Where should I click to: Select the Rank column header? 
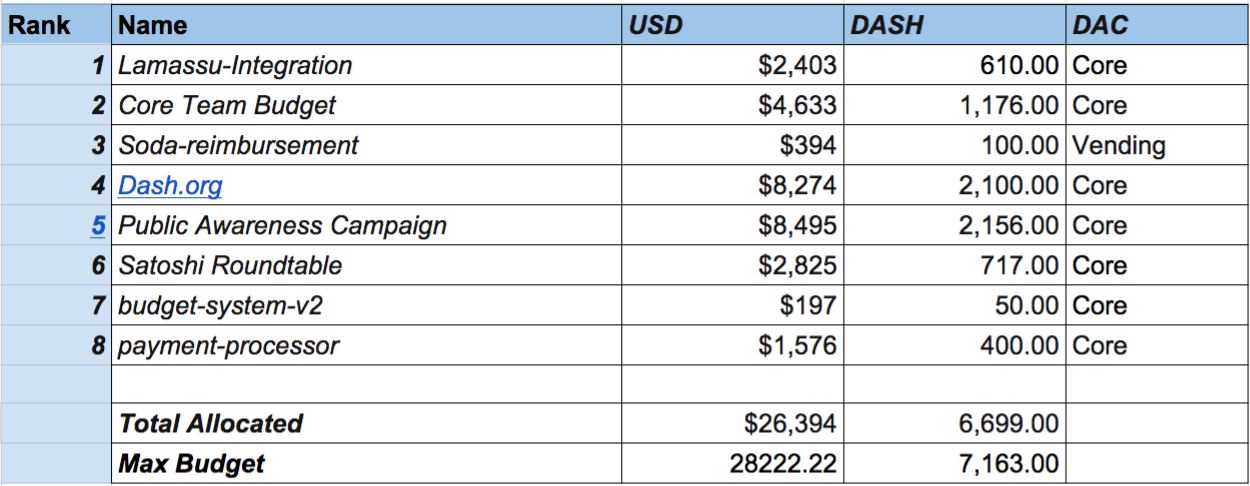click(x=56, y=25)
